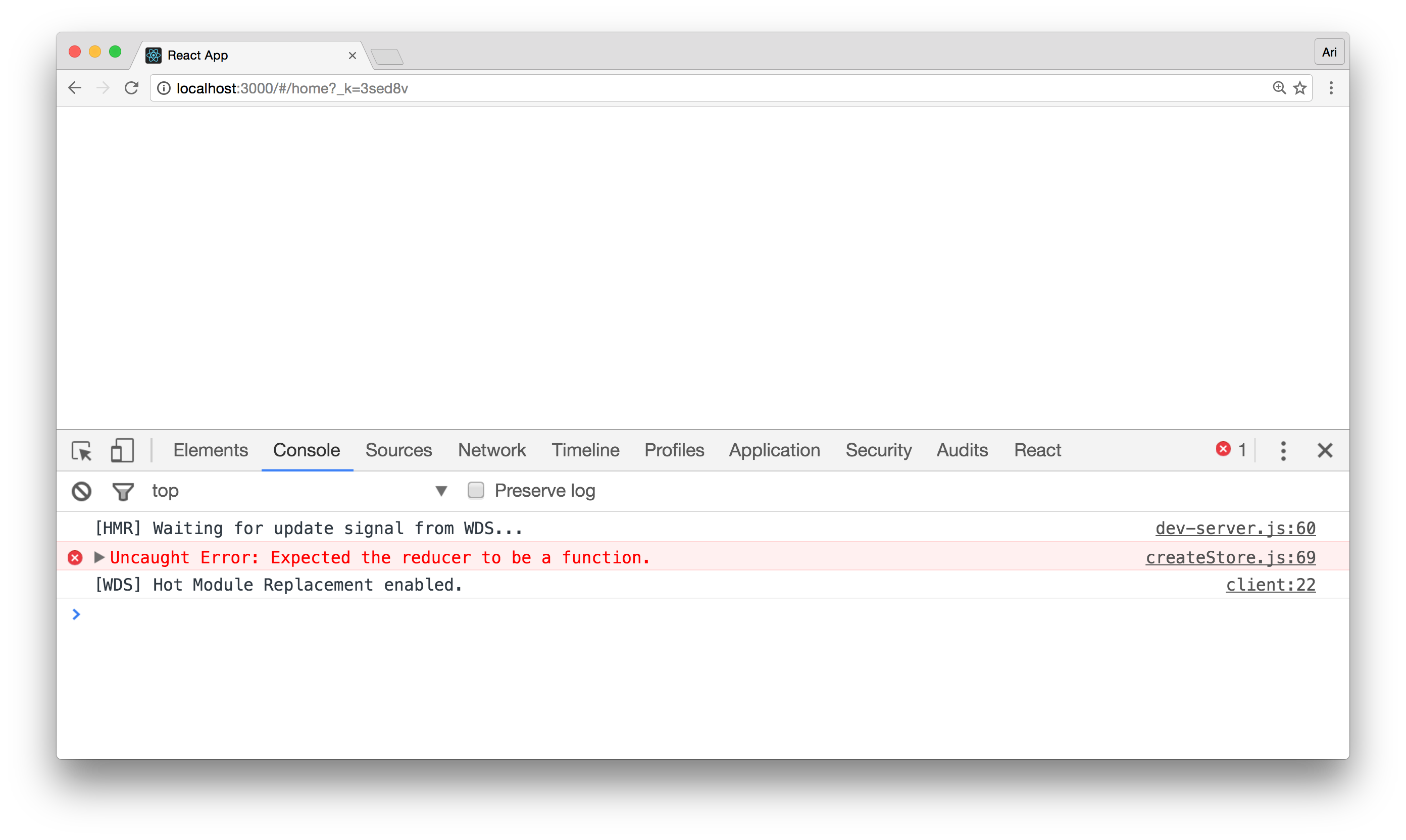Click the red error icon on the Uncaught Error row
This screenshot has width=1406, height=840.
(x=75, y=557)
